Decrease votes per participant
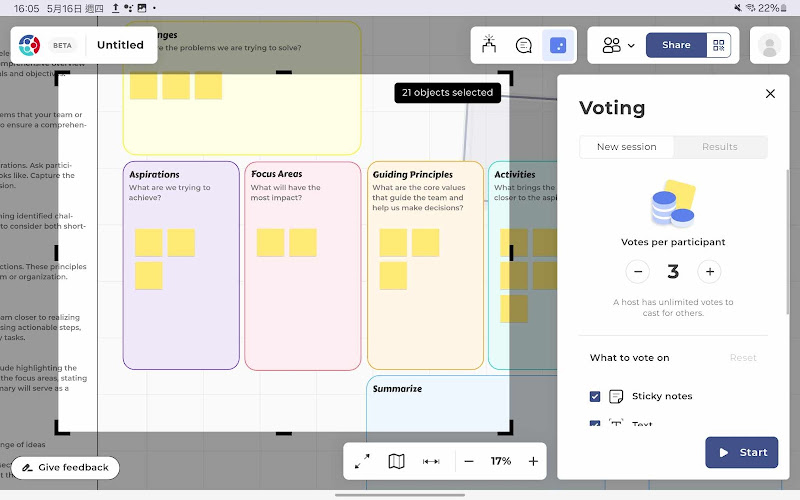Viewport: 800px width, 500px height. tap(638, 272)
